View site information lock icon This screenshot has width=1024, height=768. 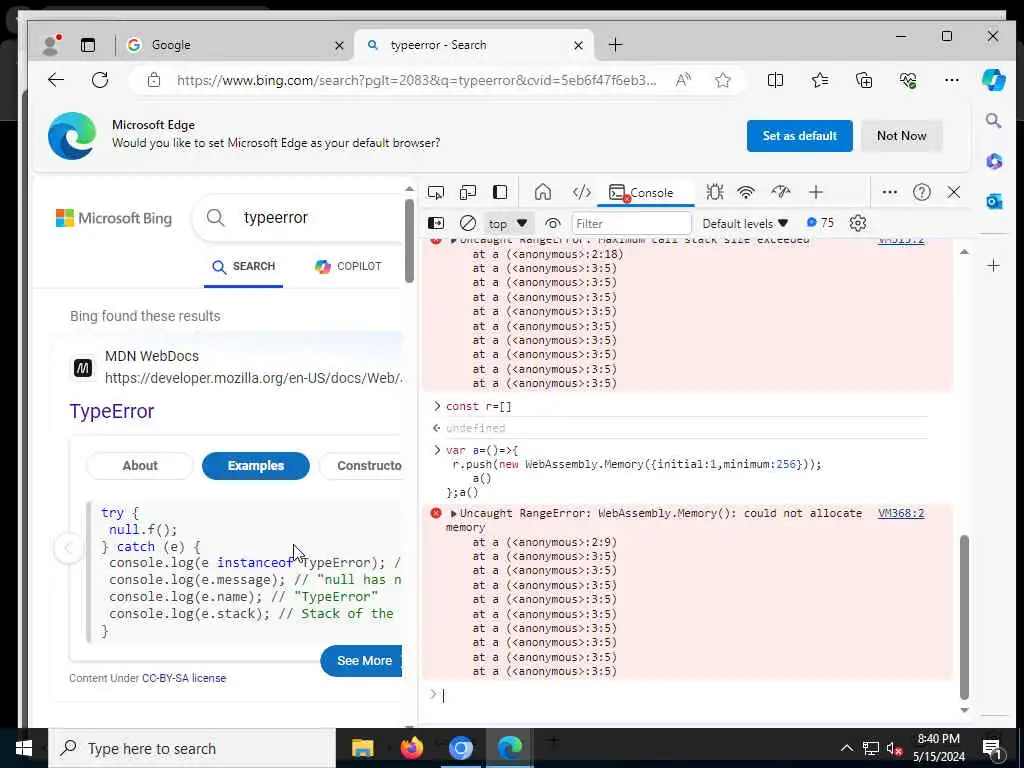(153, 80)
